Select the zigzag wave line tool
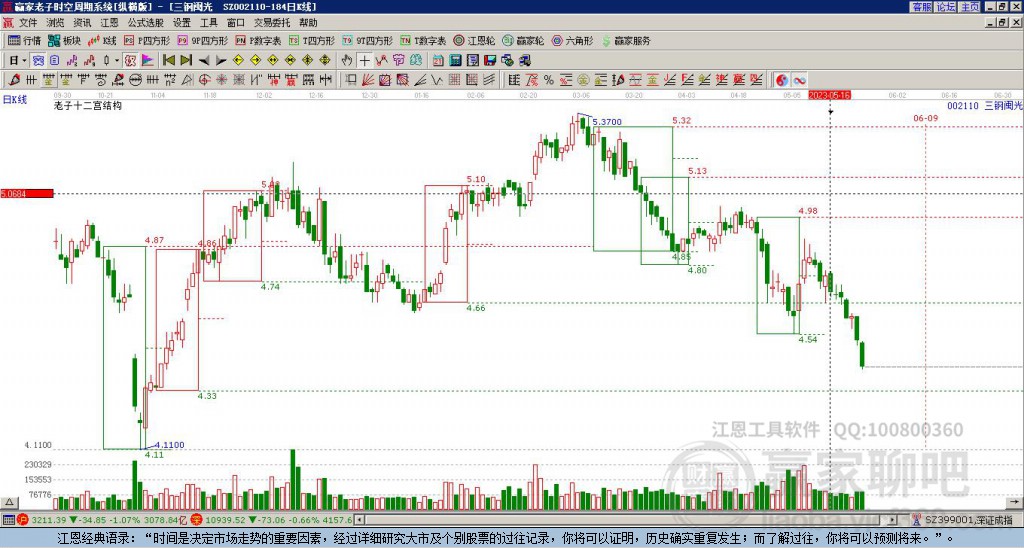Viewport: 1024px width, 548px height. 436,80
